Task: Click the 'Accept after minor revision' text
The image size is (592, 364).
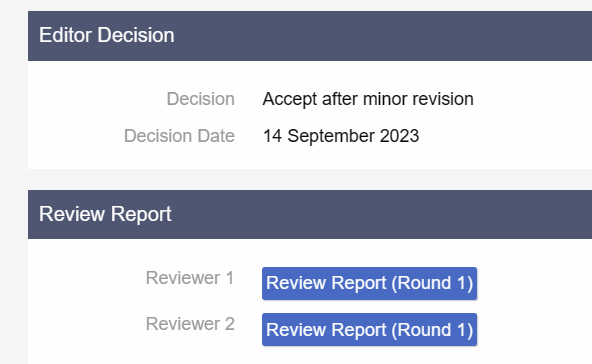Action: (x=368, y=99)
